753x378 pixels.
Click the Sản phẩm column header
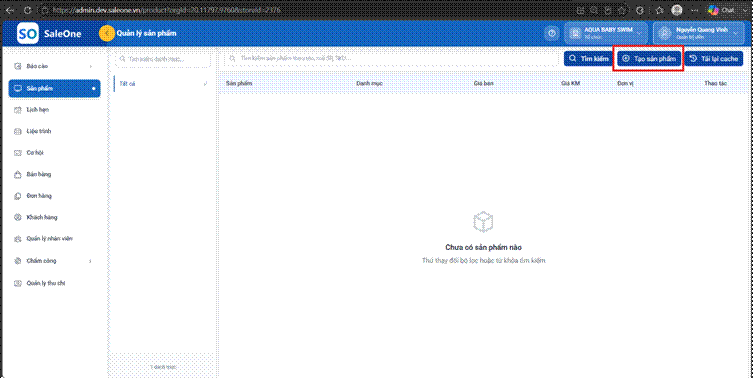(239, 84)
